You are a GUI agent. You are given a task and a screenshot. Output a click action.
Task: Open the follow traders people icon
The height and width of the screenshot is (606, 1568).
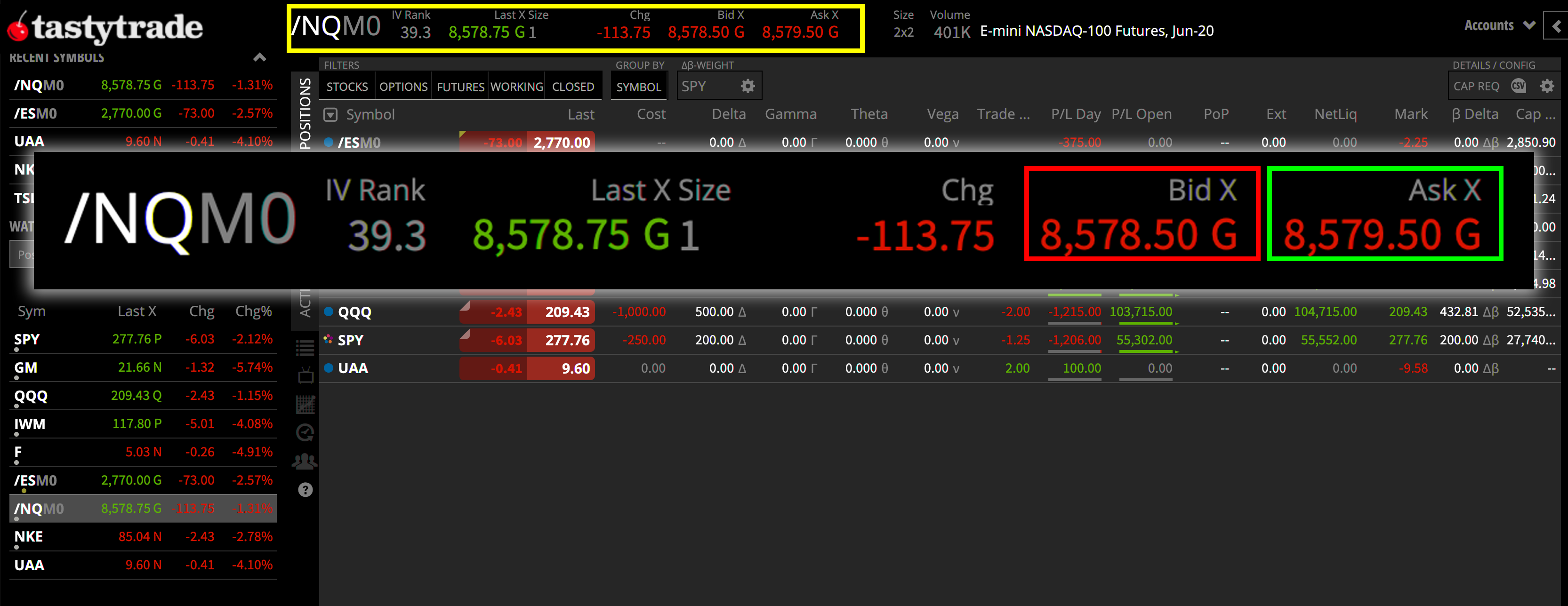coord(305,461)
